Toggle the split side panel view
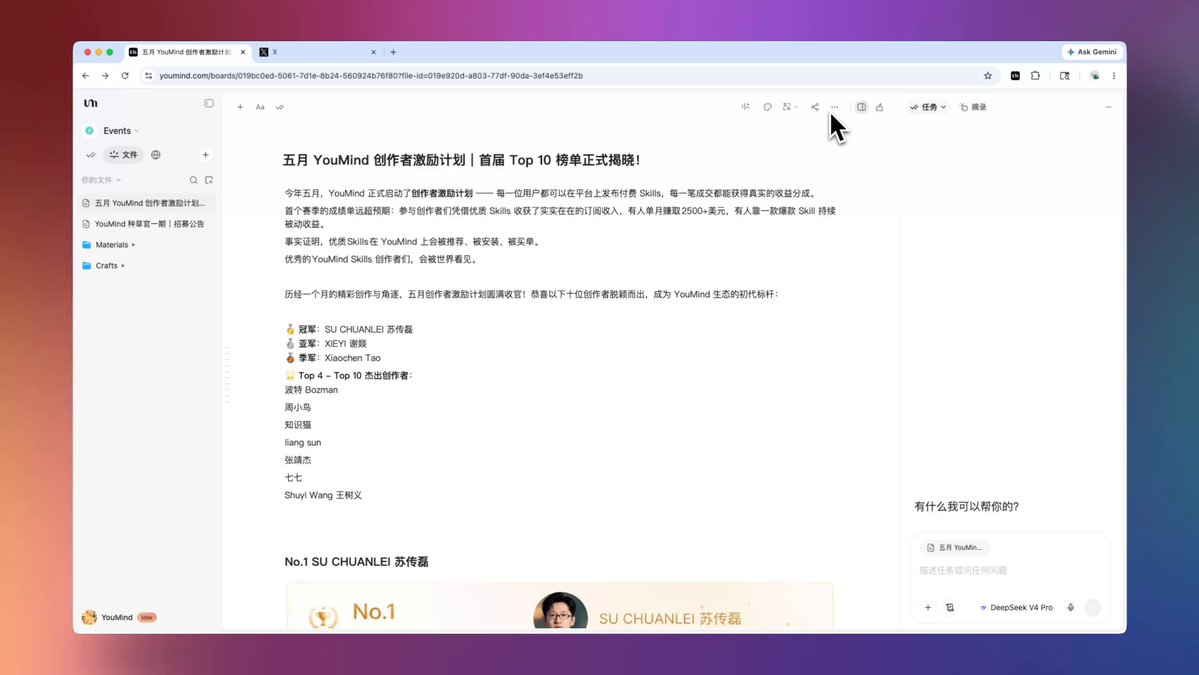 [x=862, y=107]
